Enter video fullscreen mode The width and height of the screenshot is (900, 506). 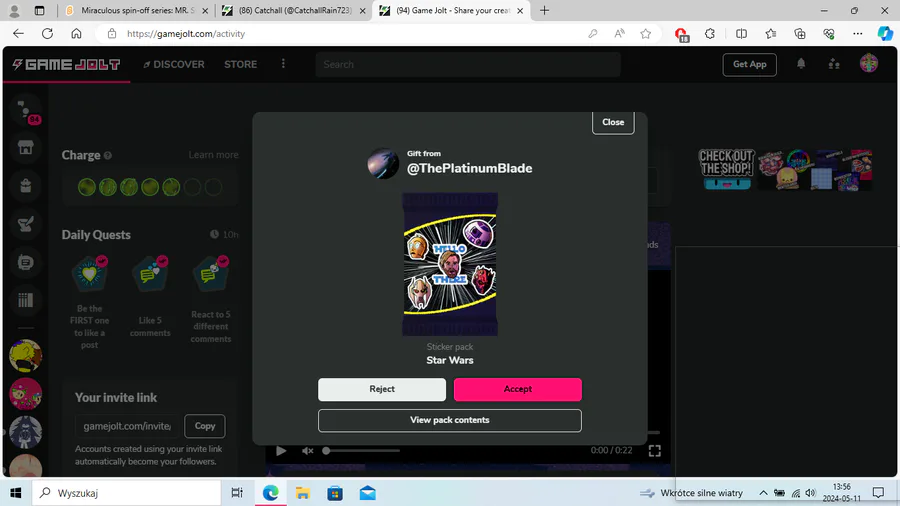pyautogui.click(x=654, y=451)
